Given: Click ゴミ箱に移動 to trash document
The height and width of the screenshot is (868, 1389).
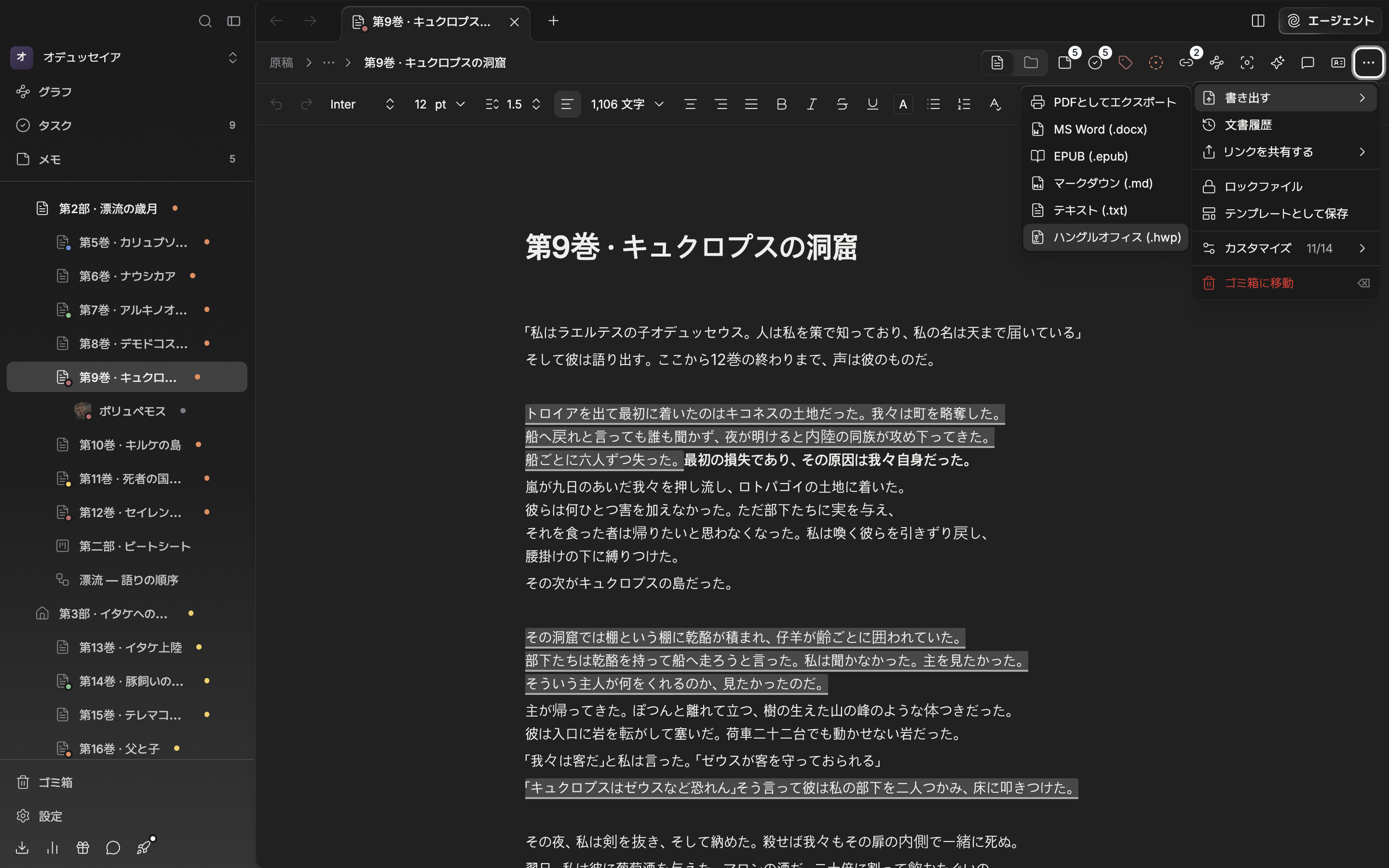Looking at the screenshot, I should point(1286,283).
